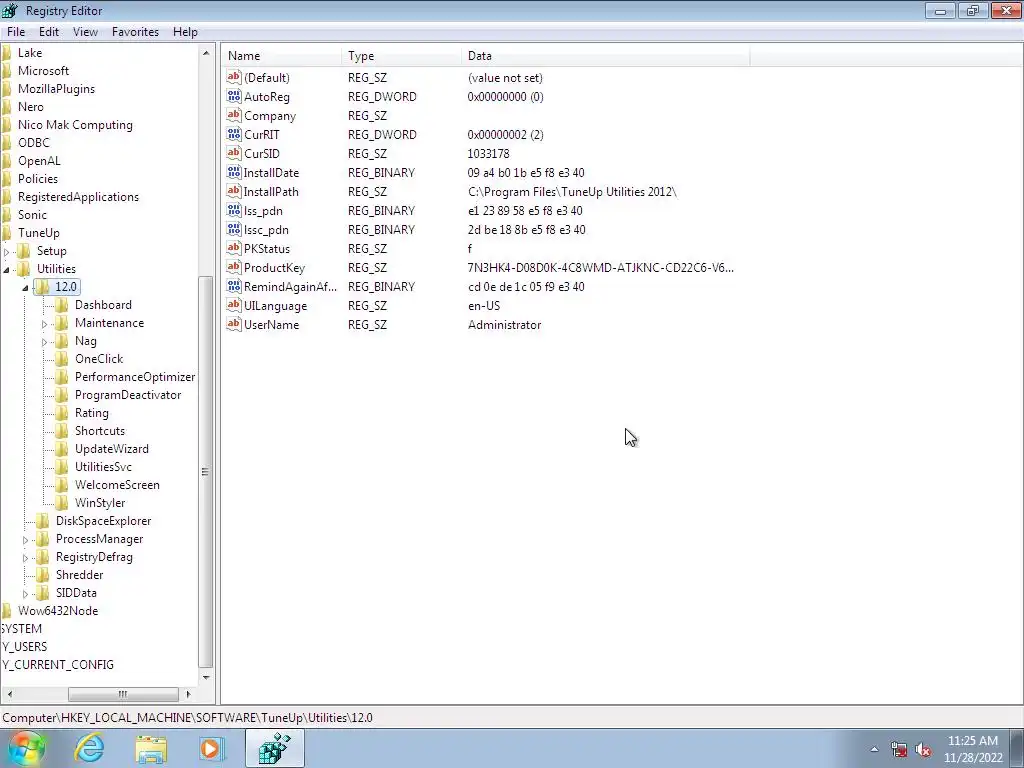The width and height of the screenshot is (1024, 768).
Task: Click the (Default) value string icon
Action: click(x=234, y=77)
